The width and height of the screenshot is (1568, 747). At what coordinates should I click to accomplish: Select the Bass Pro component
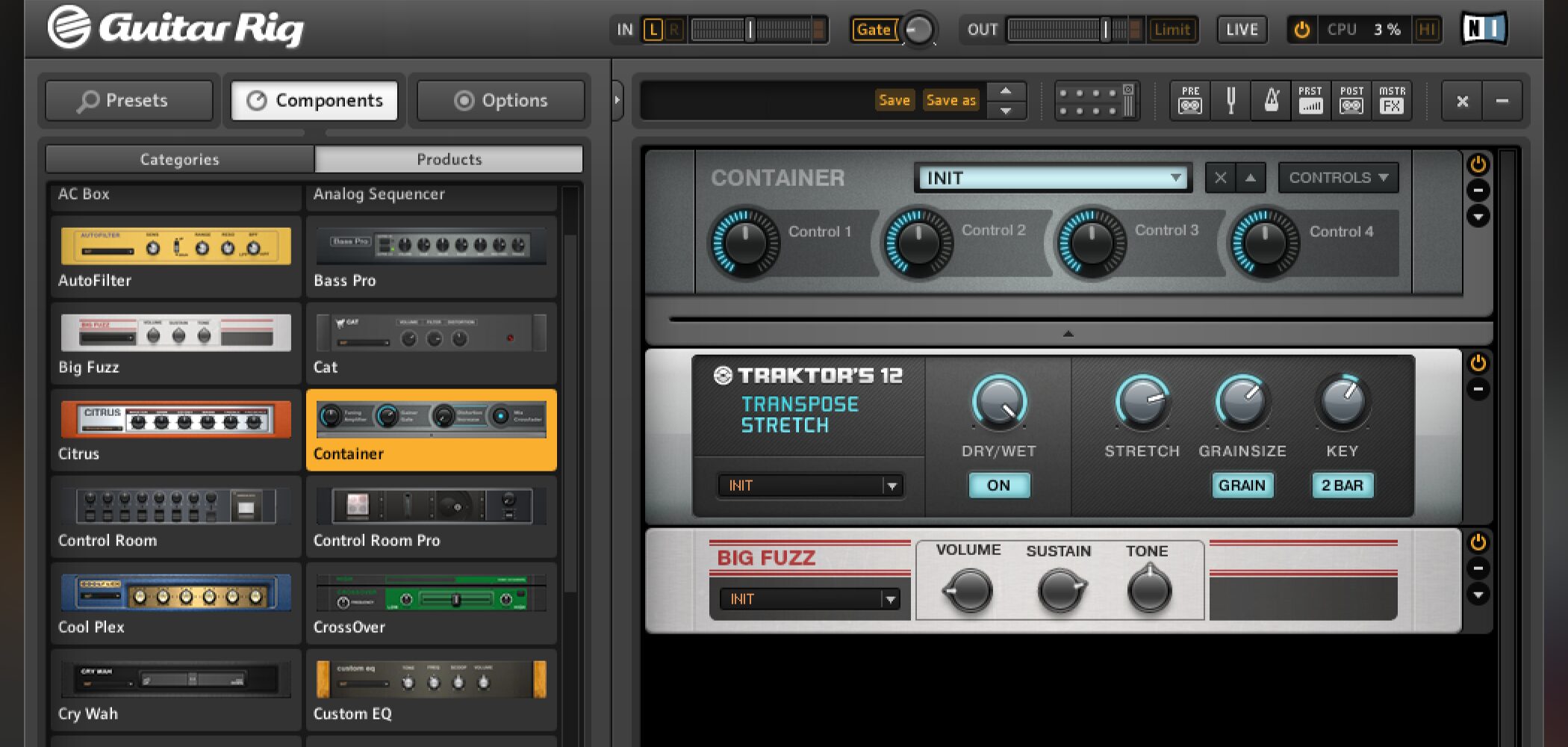432,258
